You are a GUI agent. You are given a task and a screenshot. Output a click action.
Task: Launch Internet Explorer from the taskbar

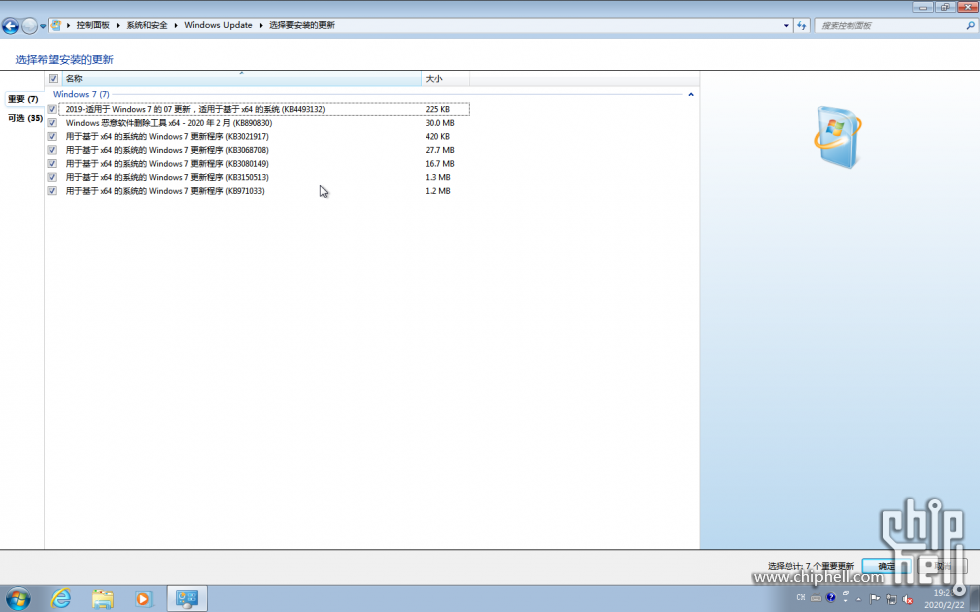coord(61,599)
